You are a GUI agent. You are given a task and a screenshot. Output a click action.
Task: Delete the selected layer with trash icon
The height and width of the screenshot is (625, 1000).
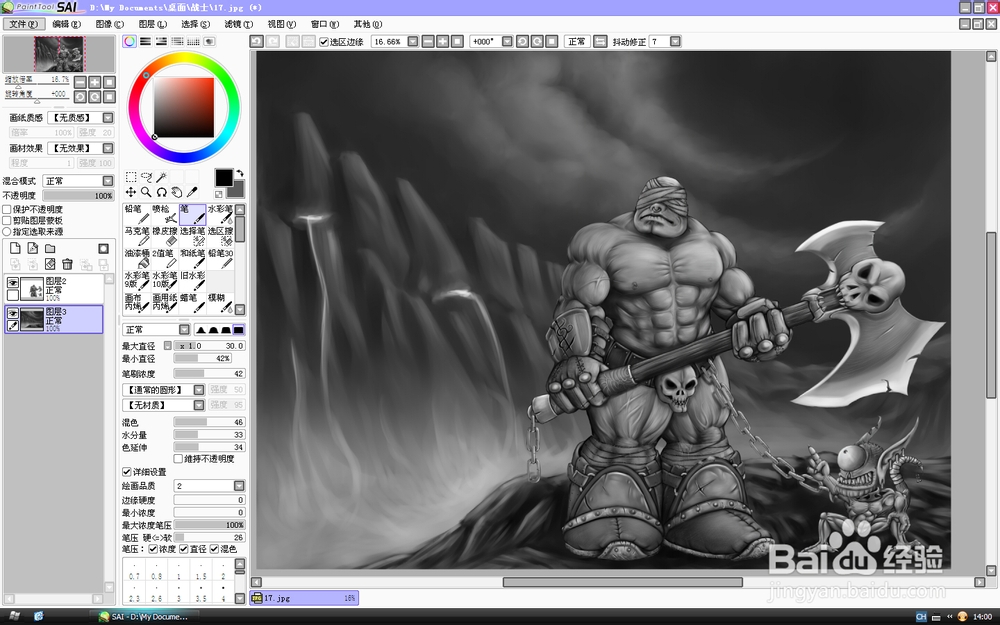click(x=67, y=263)
